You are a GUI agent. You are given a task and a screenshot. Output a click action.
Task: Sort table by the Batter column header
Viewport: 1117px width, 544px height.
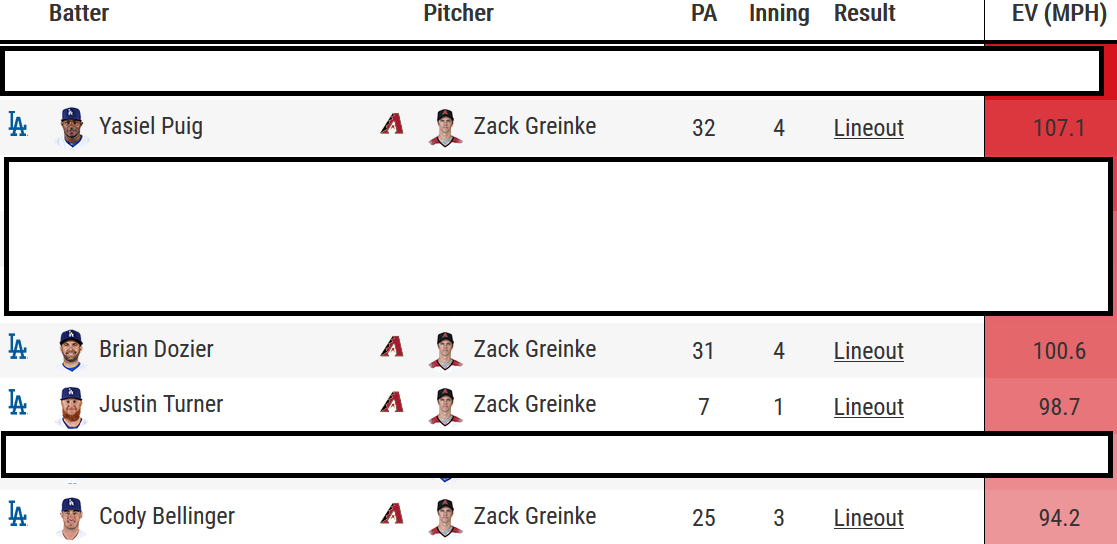(x=79, y=14)
